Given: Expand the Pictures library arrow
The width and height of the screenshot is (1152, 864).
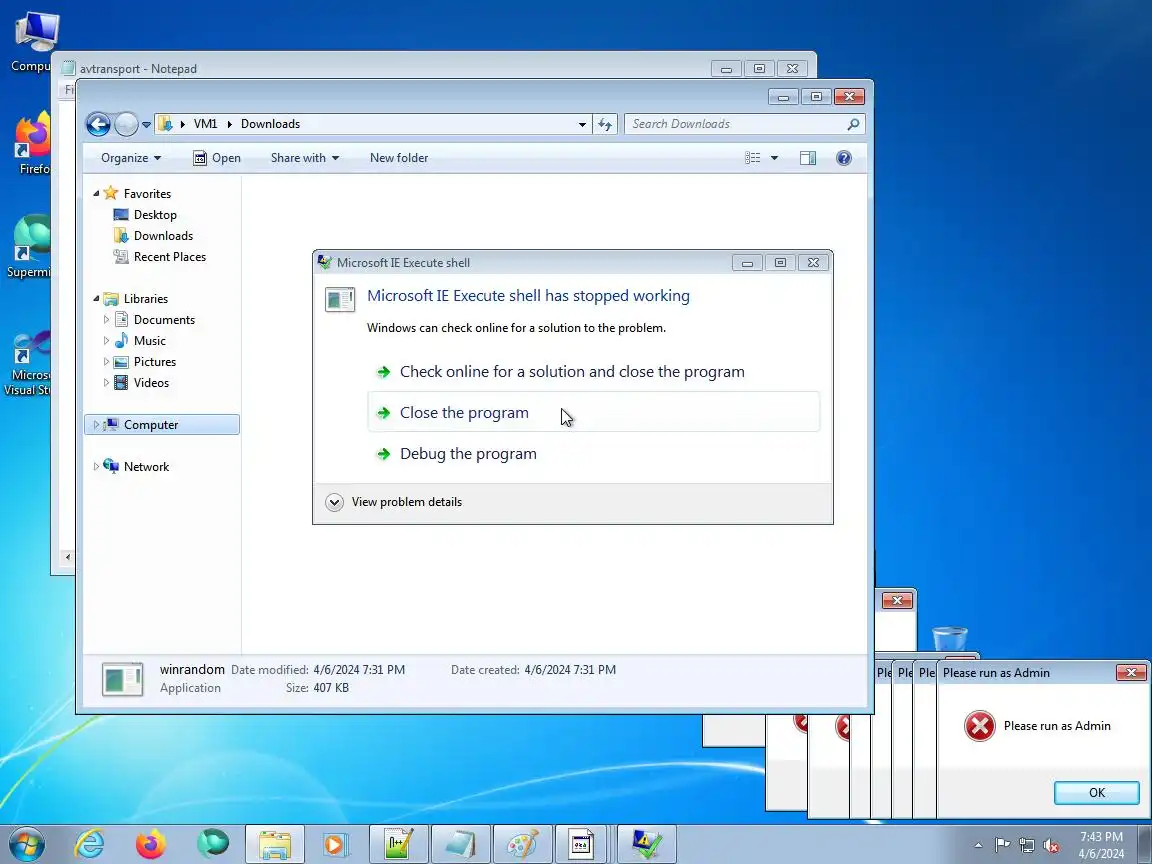Looking at the screenshot, I should pos(106,361).
